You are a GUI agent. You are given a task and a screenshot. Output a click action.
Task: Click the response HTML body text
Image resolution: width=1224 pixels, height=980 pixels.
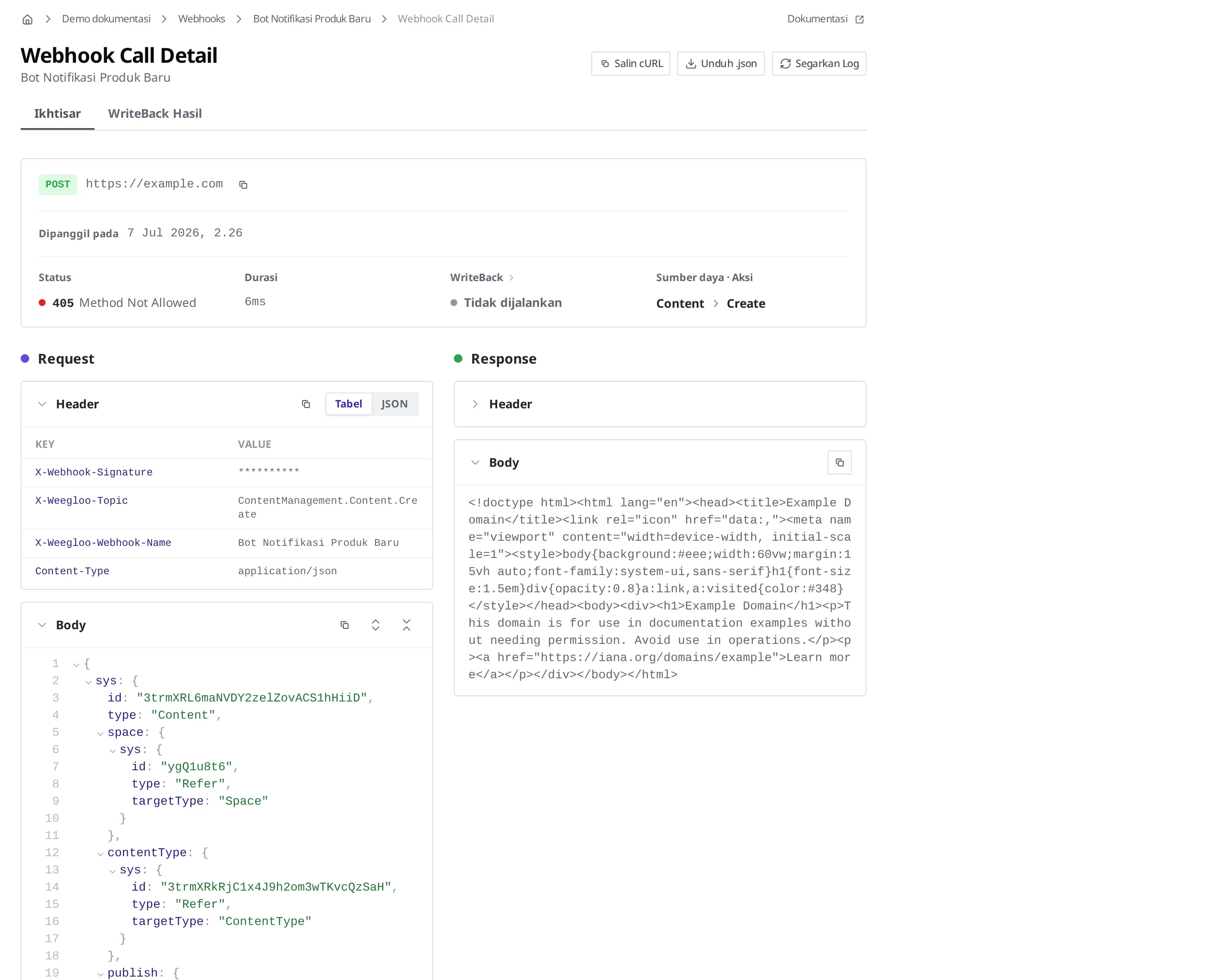(x=660, y=589)
